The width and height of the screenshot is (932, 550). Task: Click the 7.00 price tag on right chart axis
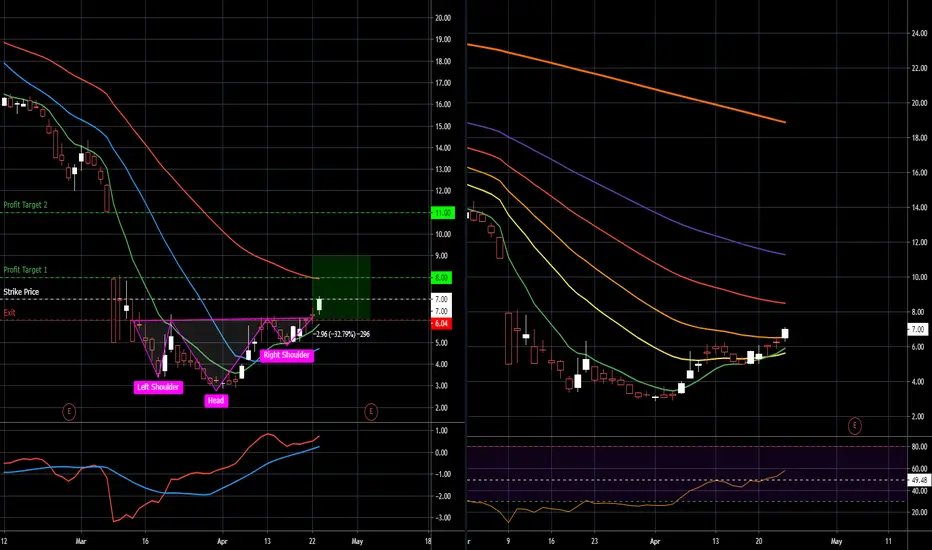click(x=918, y=329)
